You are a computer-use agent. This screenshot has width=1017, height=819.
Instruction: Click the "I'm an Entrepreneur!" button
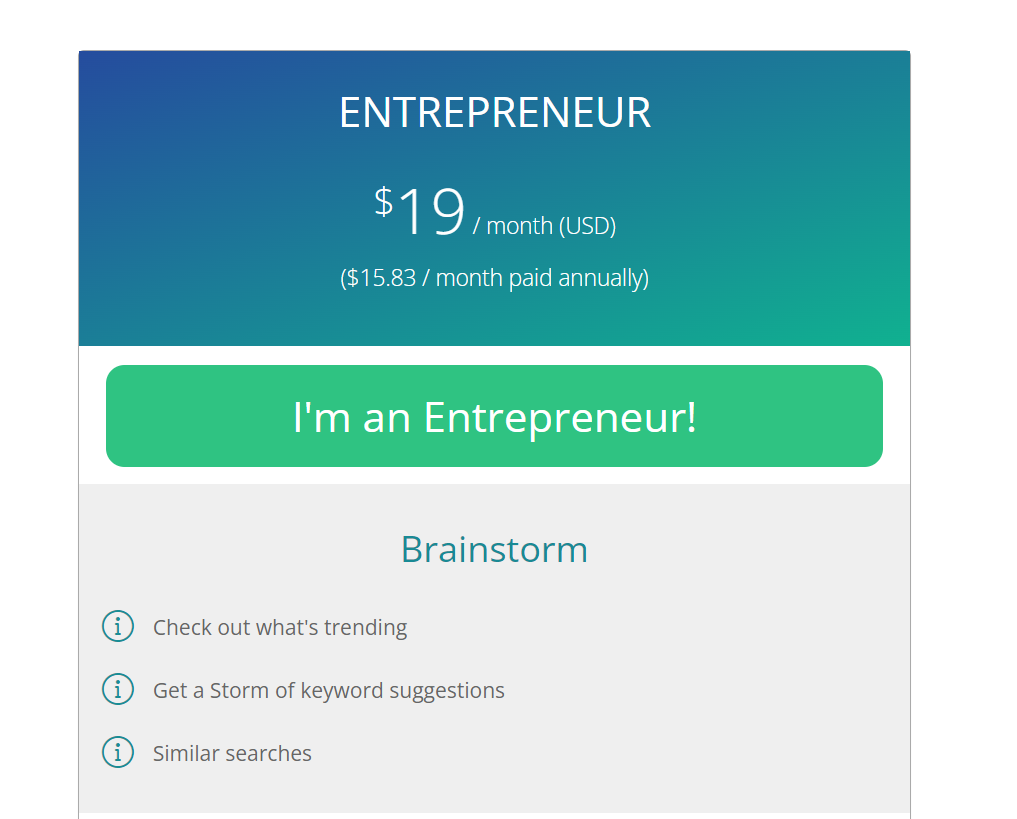[494, 416]
